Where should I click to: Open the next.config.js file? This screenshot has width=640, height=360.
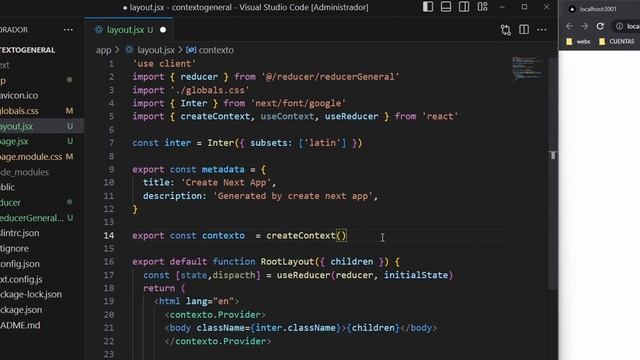21,280
